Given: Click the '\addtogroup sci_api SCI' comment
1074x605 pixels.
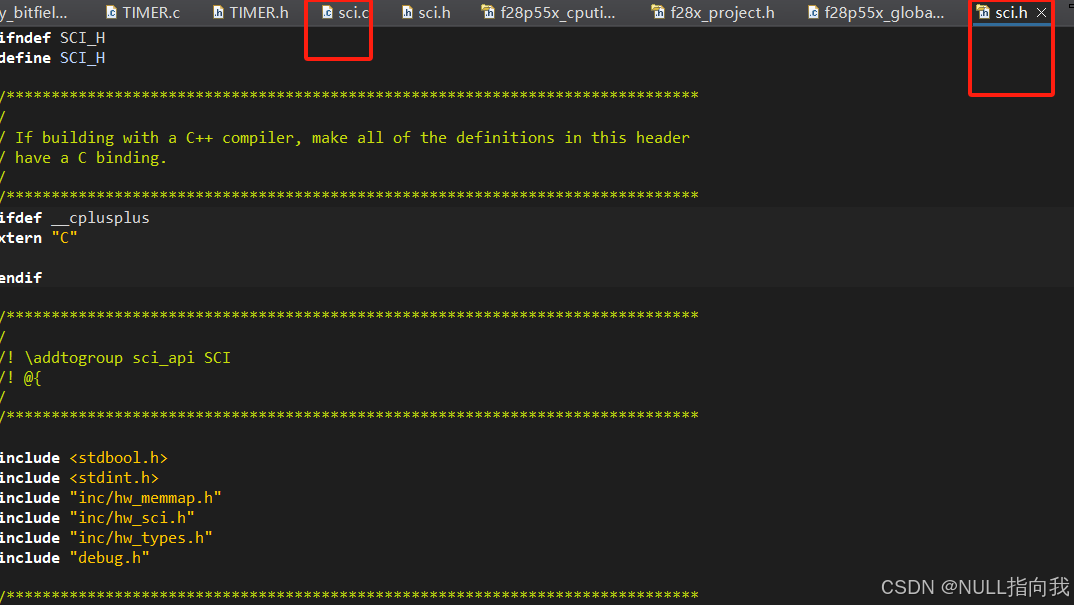Looking at the screenshot, I should pyautogui.click(x=115, y=358).
